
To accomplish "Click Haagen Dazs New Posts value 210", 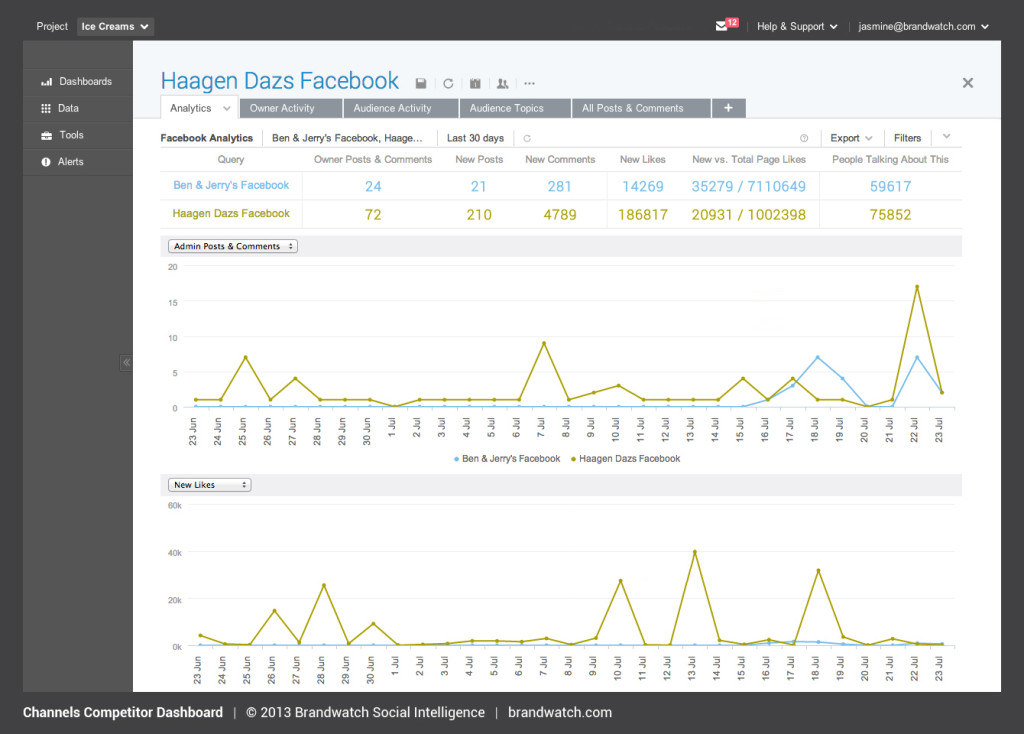I will click(x=479, y=215).
